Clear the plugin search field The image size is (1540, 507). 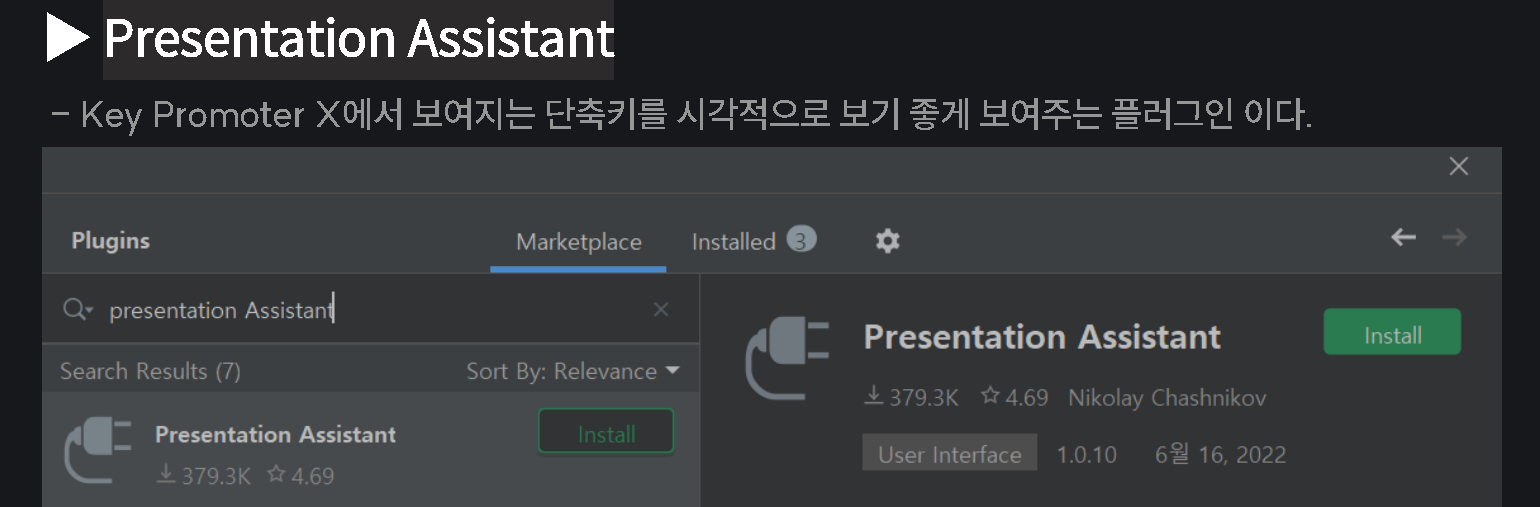tap(661, 310)
